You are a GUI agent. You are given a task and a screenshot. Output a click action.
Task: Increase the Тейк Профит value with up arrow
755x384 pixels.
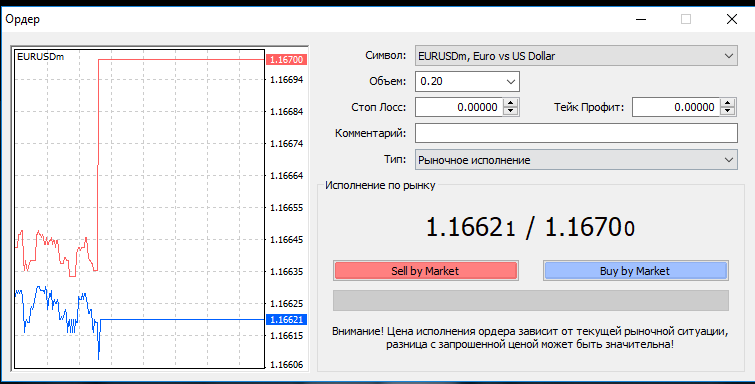click(x=728, y=103)
